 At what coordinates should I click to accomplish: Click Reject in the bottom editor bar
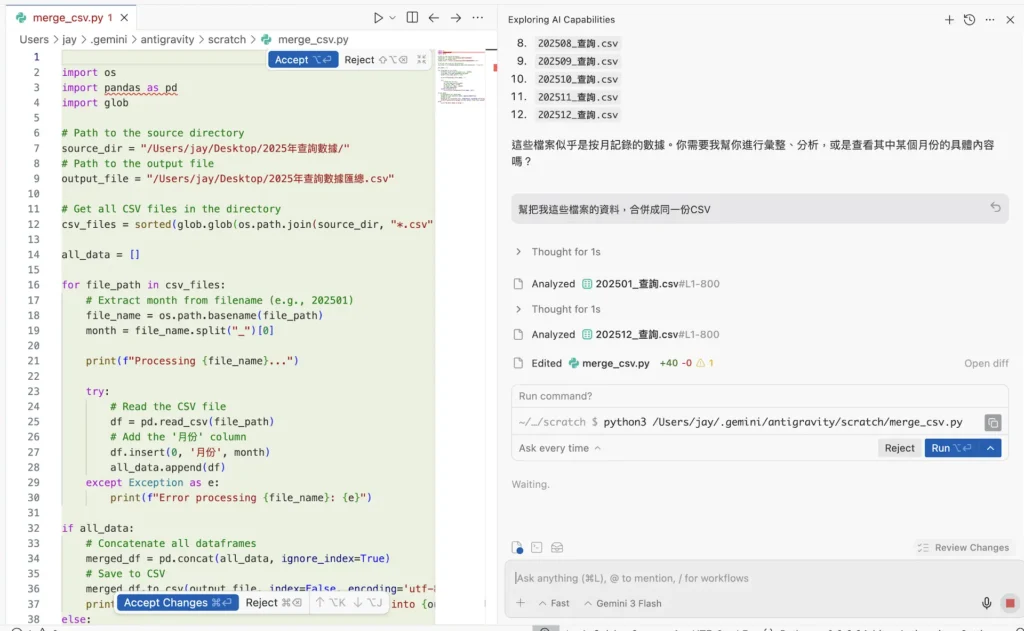pos(274,602)
